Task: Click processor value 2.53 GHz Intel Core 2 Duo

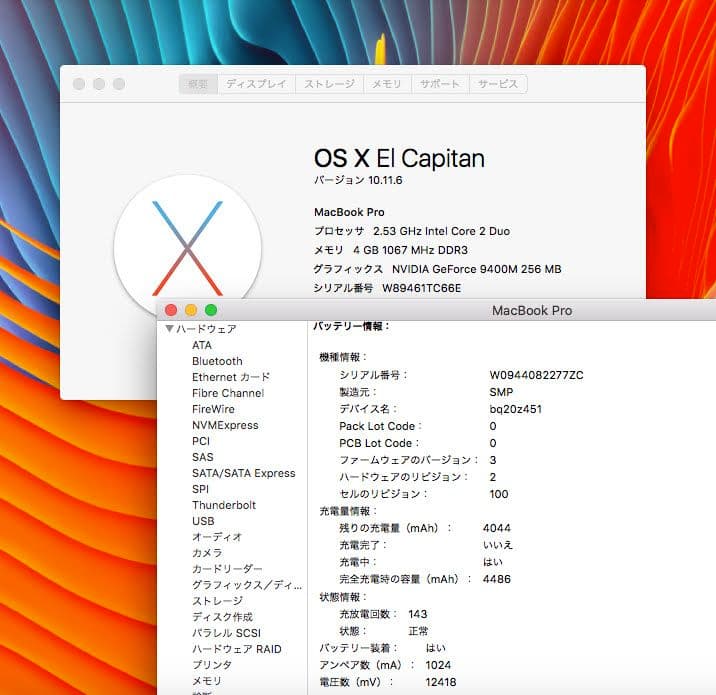Action: [x=442, y=231]
